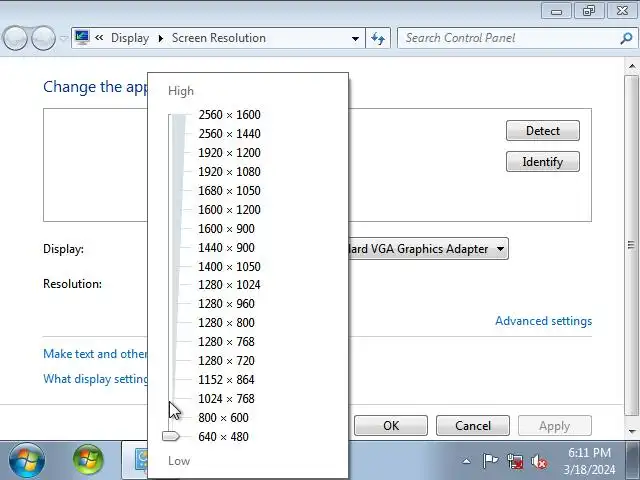Click the Show desktop strip
The width and height of the screenshot is (640, 480).
(633, 460)
